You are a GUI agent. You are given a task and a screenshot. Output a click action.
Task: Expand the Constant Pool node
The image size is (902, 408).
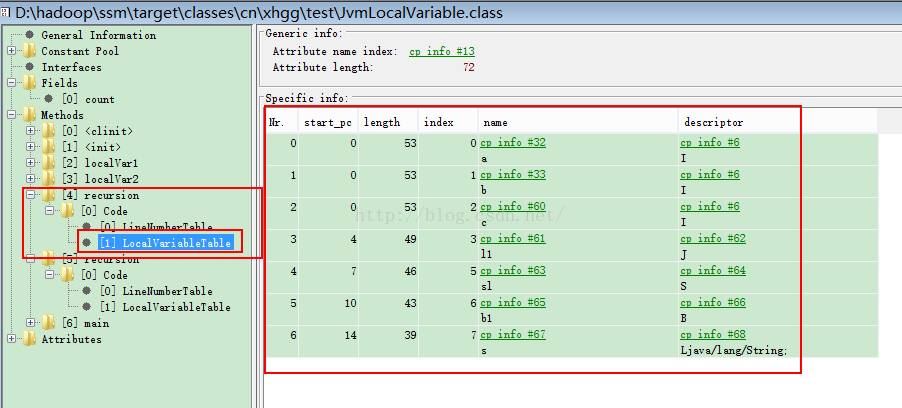tap(12, 51)
